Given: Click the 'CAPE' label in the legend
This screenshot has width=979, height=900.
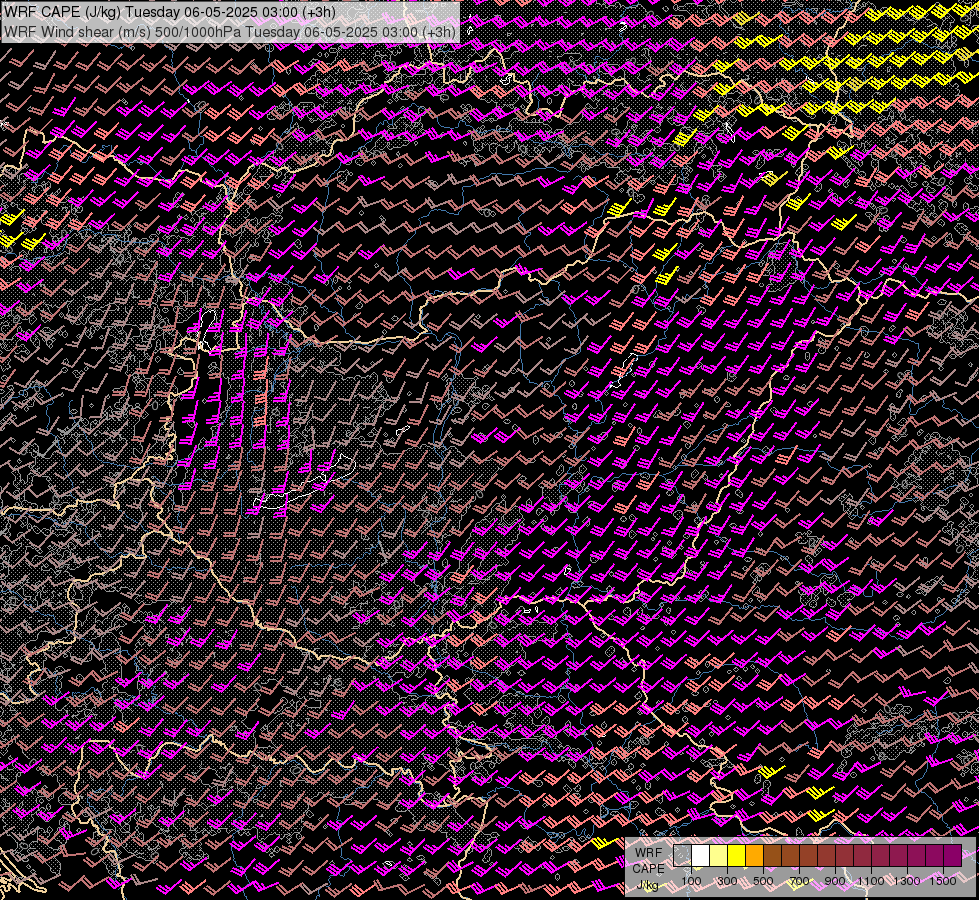Looking at the screenshot, I should click(x=648, y=869).
